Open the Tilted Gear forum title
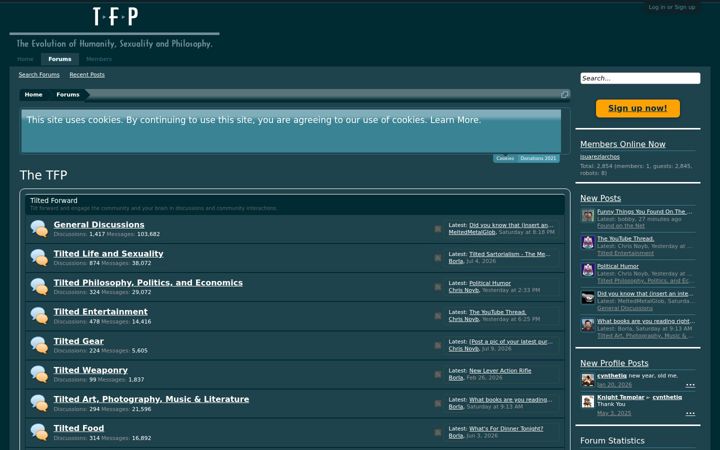Image resolution: width=720 pixels, height=450 pixels. tap(79, 341)
